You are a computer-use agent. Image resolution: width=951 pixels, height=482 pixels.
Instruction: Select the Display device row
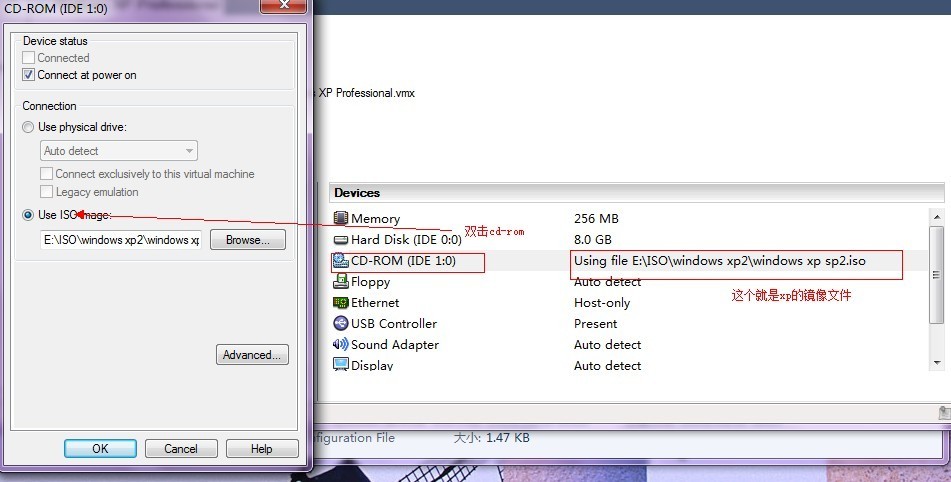point(372,366)
